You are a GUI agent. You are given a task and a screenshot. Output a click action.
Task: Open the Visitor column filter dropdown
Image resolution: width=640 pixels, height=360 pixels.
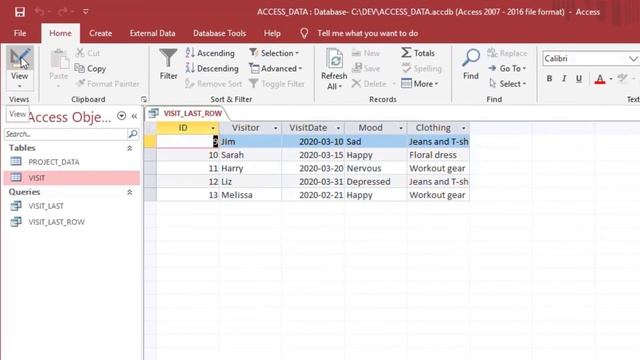[276, 128]
